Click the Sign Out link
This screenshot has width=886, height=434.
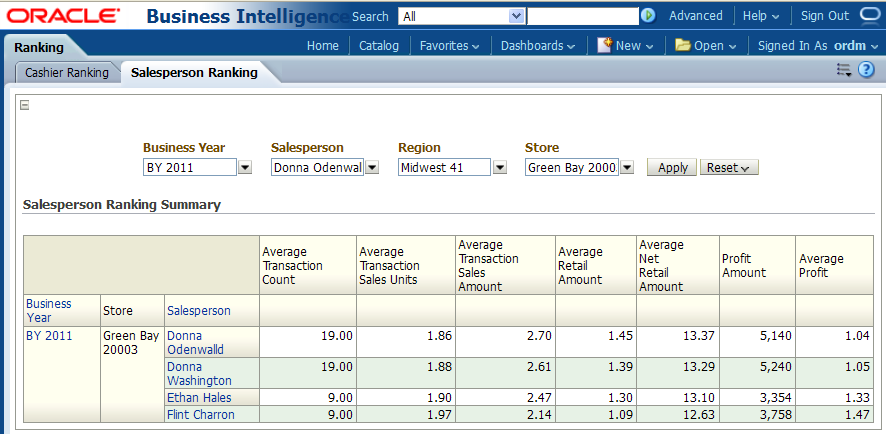tap(825, 16)
